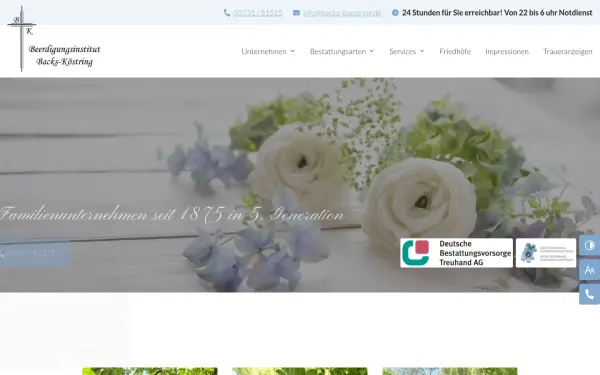Open the Traueranzeigen page
The height and width of the screenshot is (375, 600).
[567, 51]
